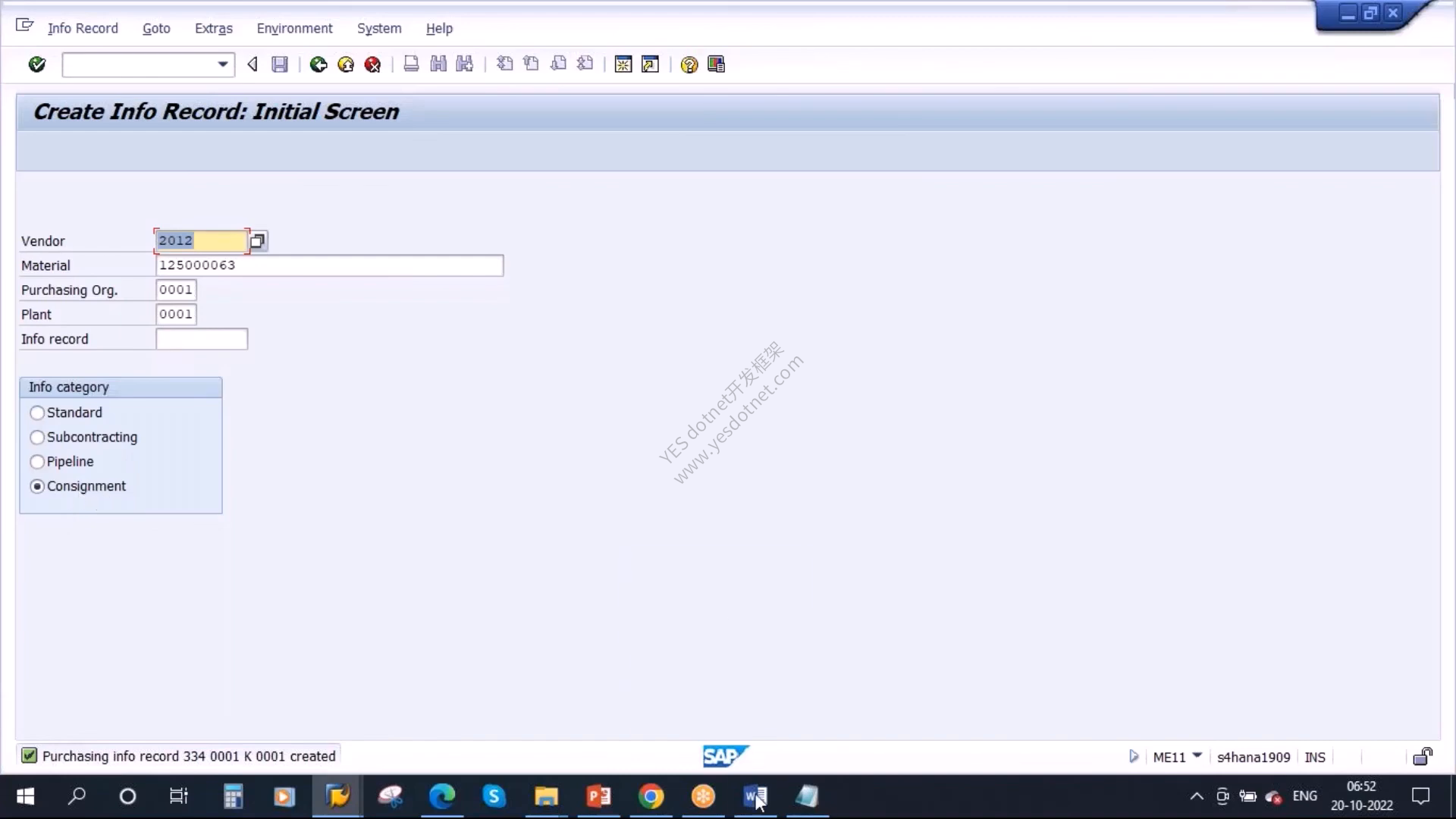Screen dimensions: 1456x819
Task: Go to Next Page icon
Action: tap(558, 64)
